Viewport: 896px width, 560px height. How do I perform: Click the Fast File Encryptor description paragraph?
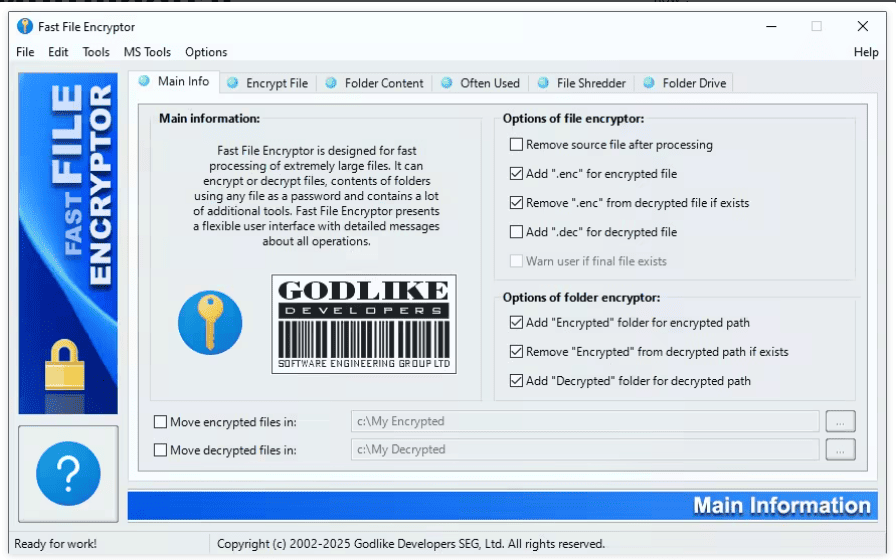pyautogui.click(x=316, y=196)
